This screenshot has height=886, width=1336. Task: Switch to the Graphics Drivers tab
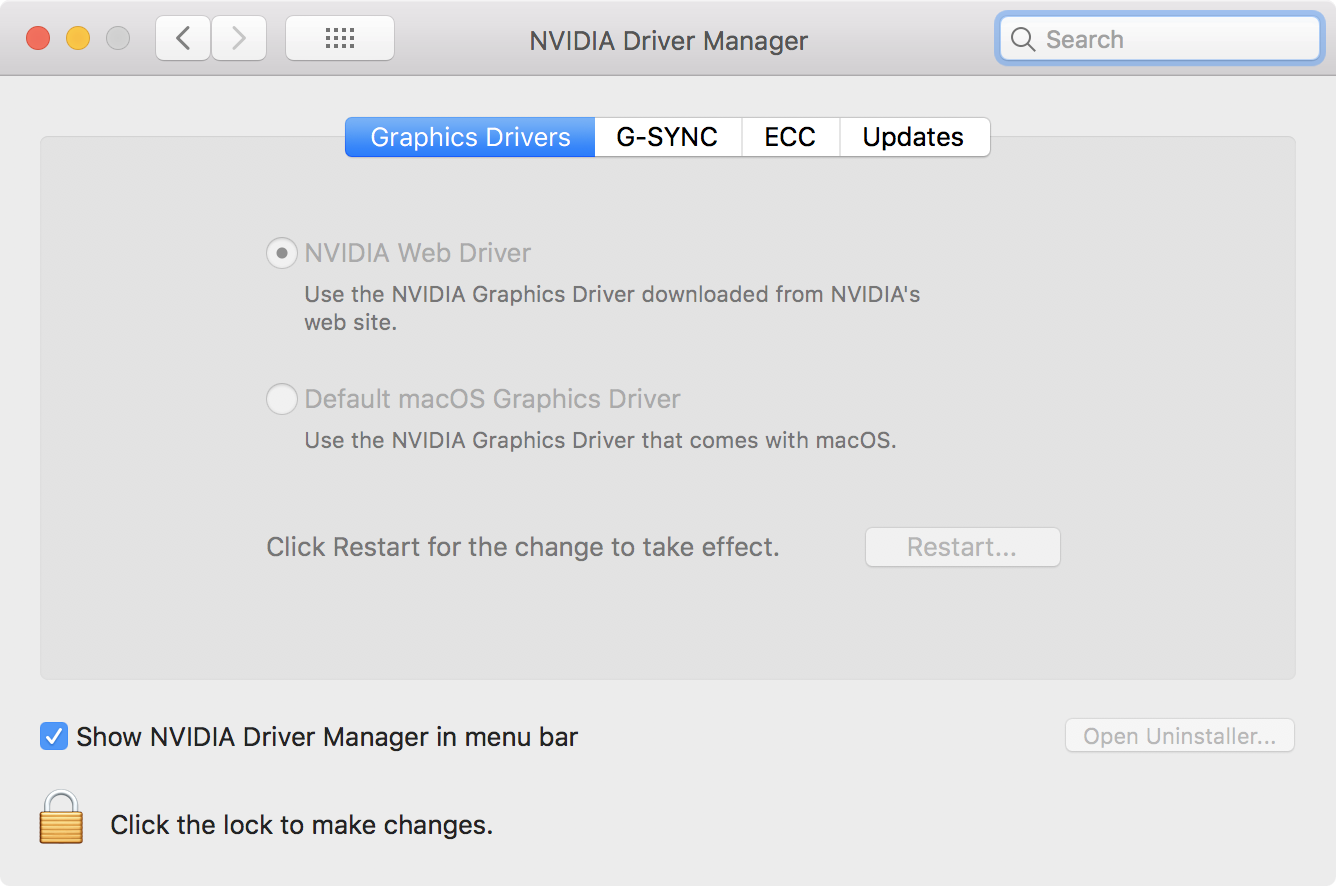470,137
